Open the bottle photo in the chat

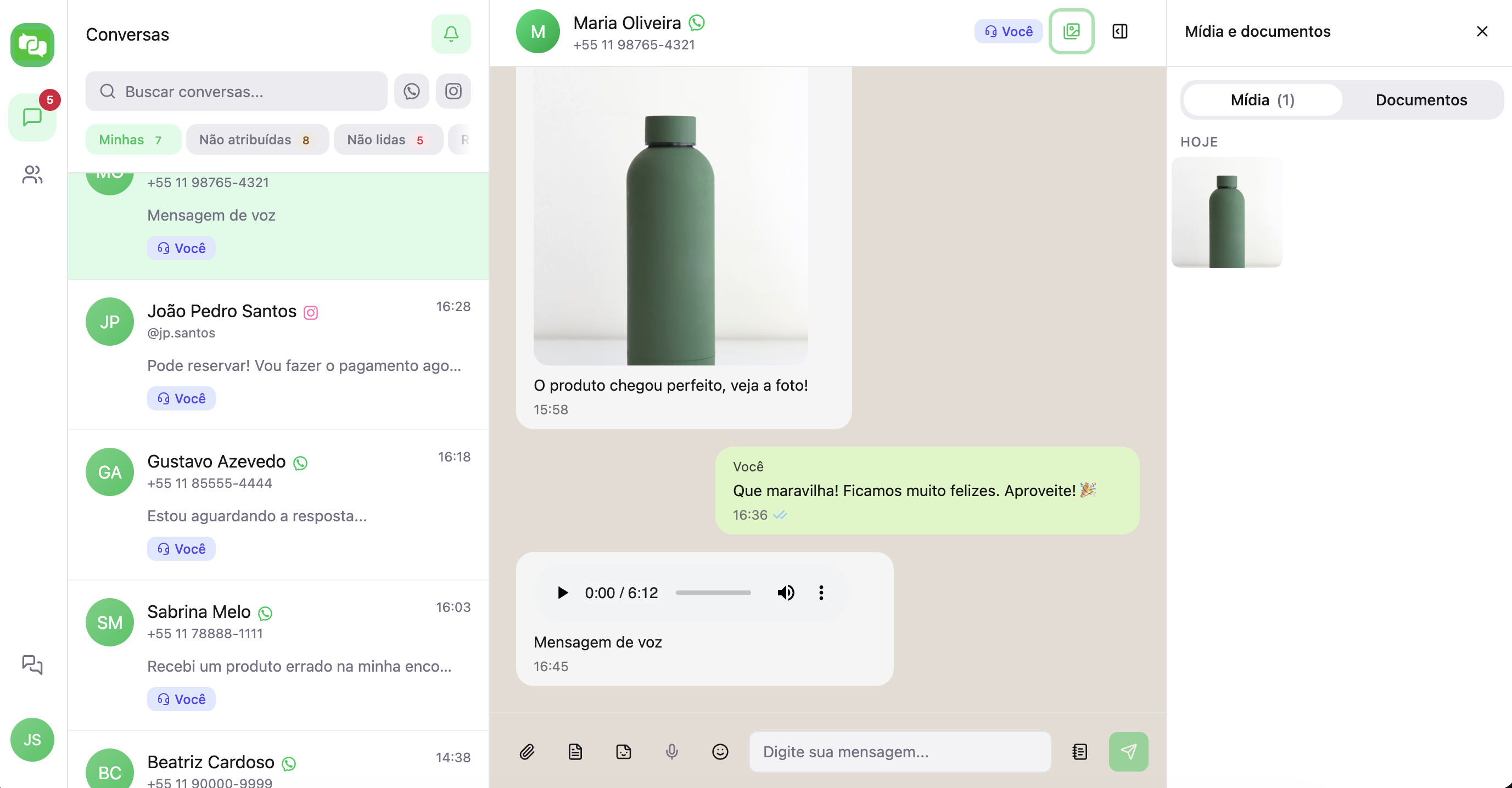pos(670,215)
